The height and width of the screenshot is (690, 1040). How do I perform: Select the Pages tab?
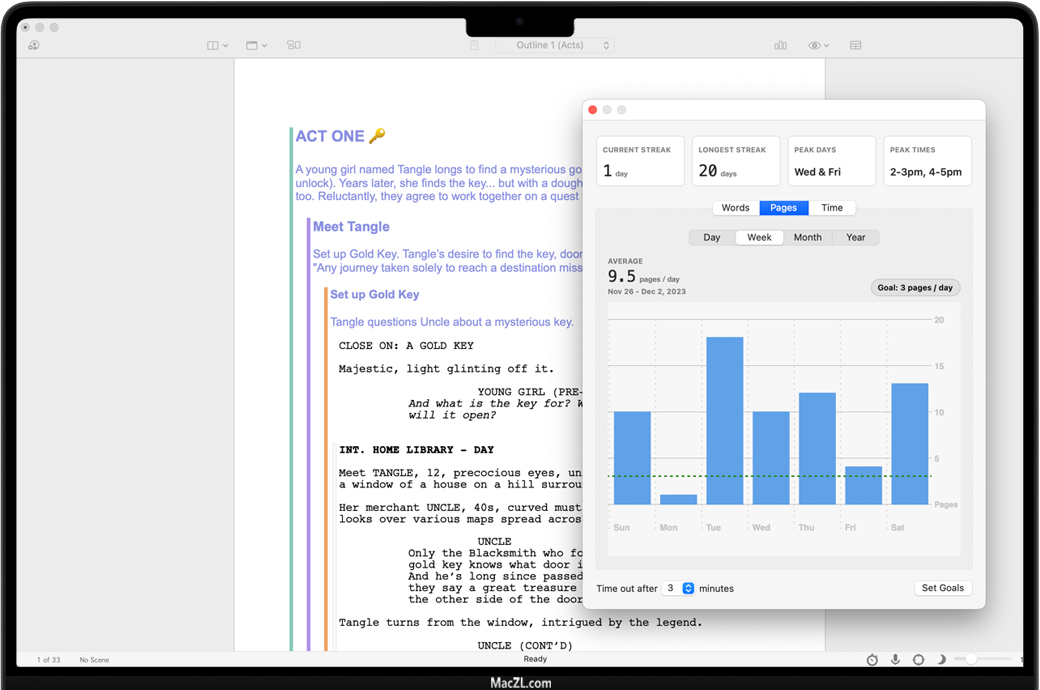point(783,208)
